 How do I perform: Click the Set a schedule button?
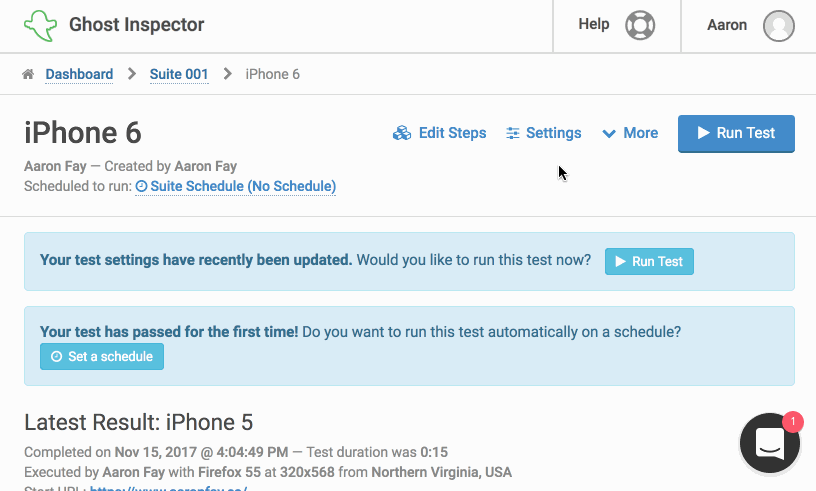pos(102,357)
